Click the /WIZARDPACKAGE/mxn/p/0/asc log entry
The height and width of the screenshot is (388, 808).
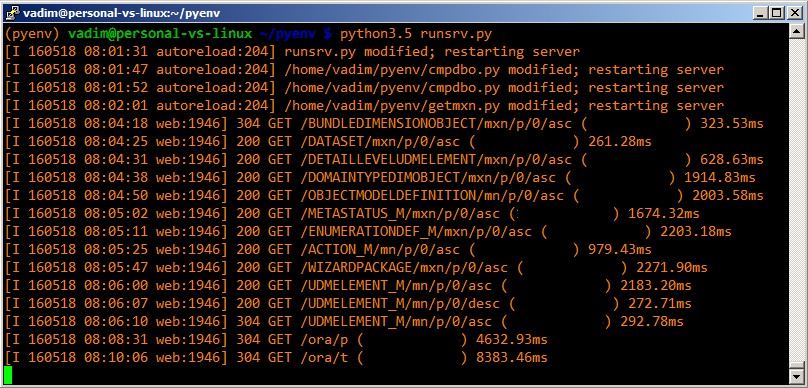(x=356, y=268)
